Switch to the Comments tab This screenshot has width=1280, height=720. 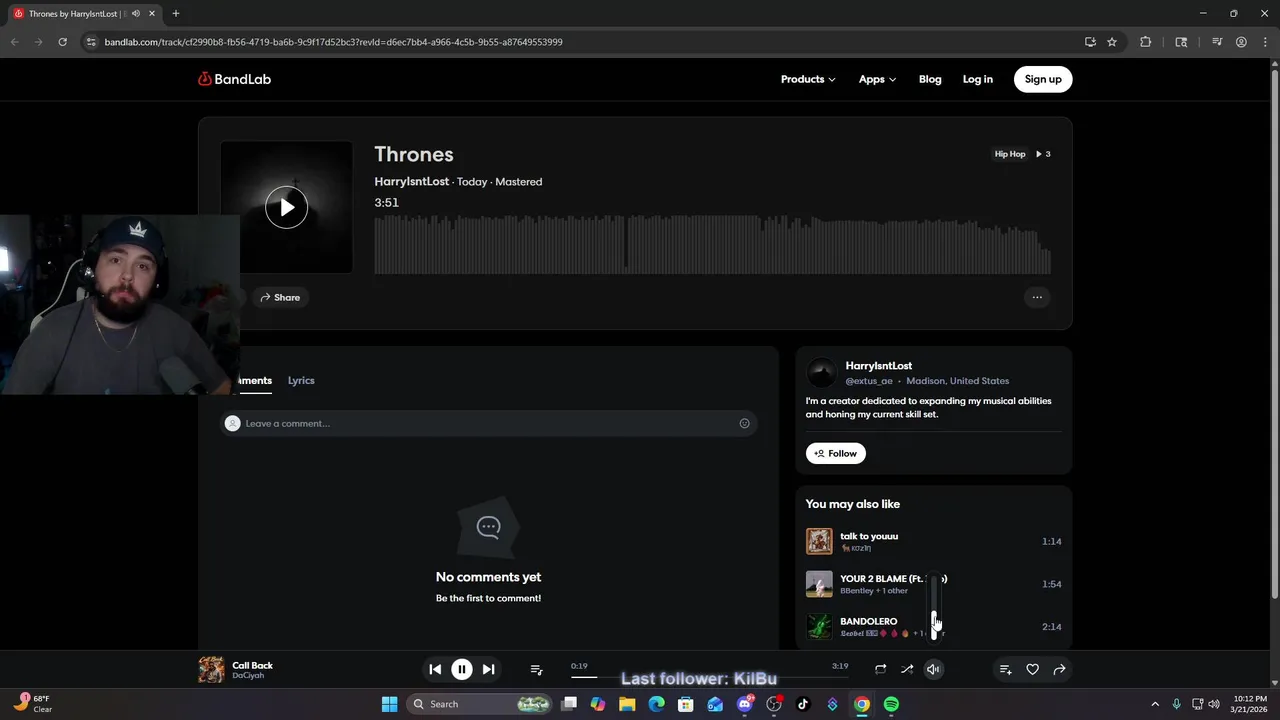click(x=254, y=380)
